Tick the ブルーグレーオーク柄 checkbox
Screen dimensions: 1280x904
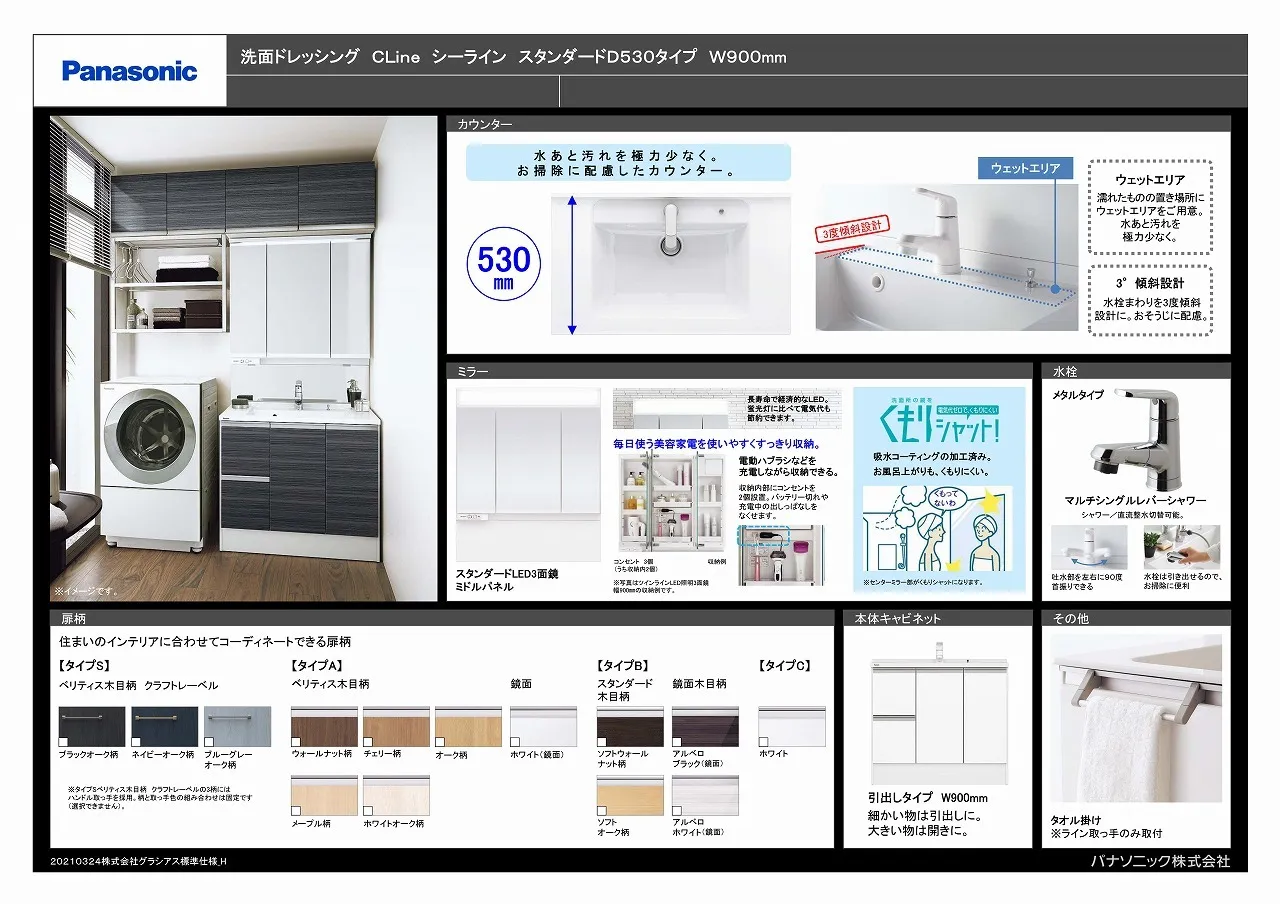point(209,741)
